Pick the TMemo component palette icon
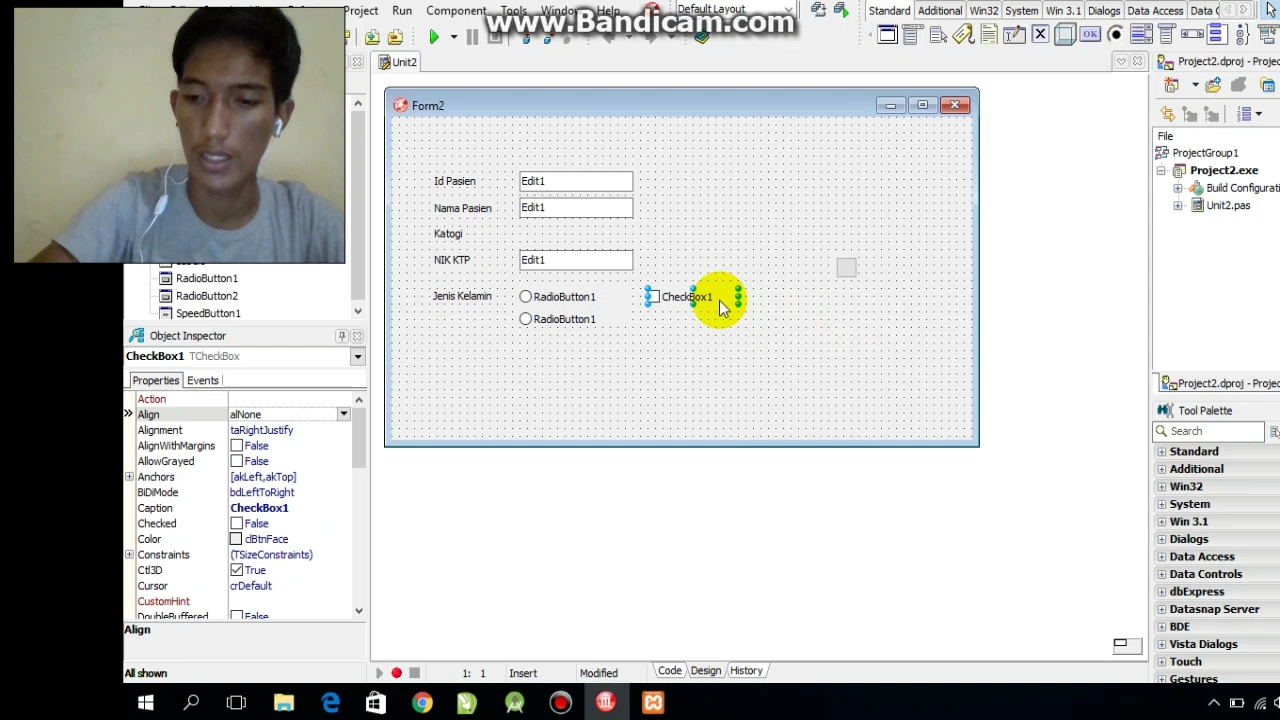The height and width of the screenshot is (720, 1280). tap(989, 35)
